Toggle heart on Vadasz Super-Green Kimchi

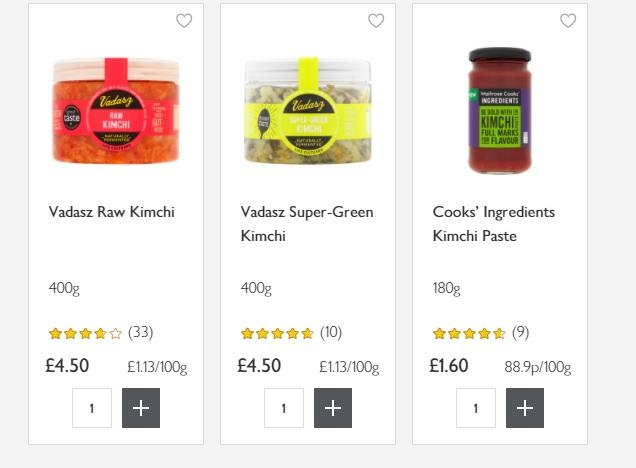tap(376, 21)
